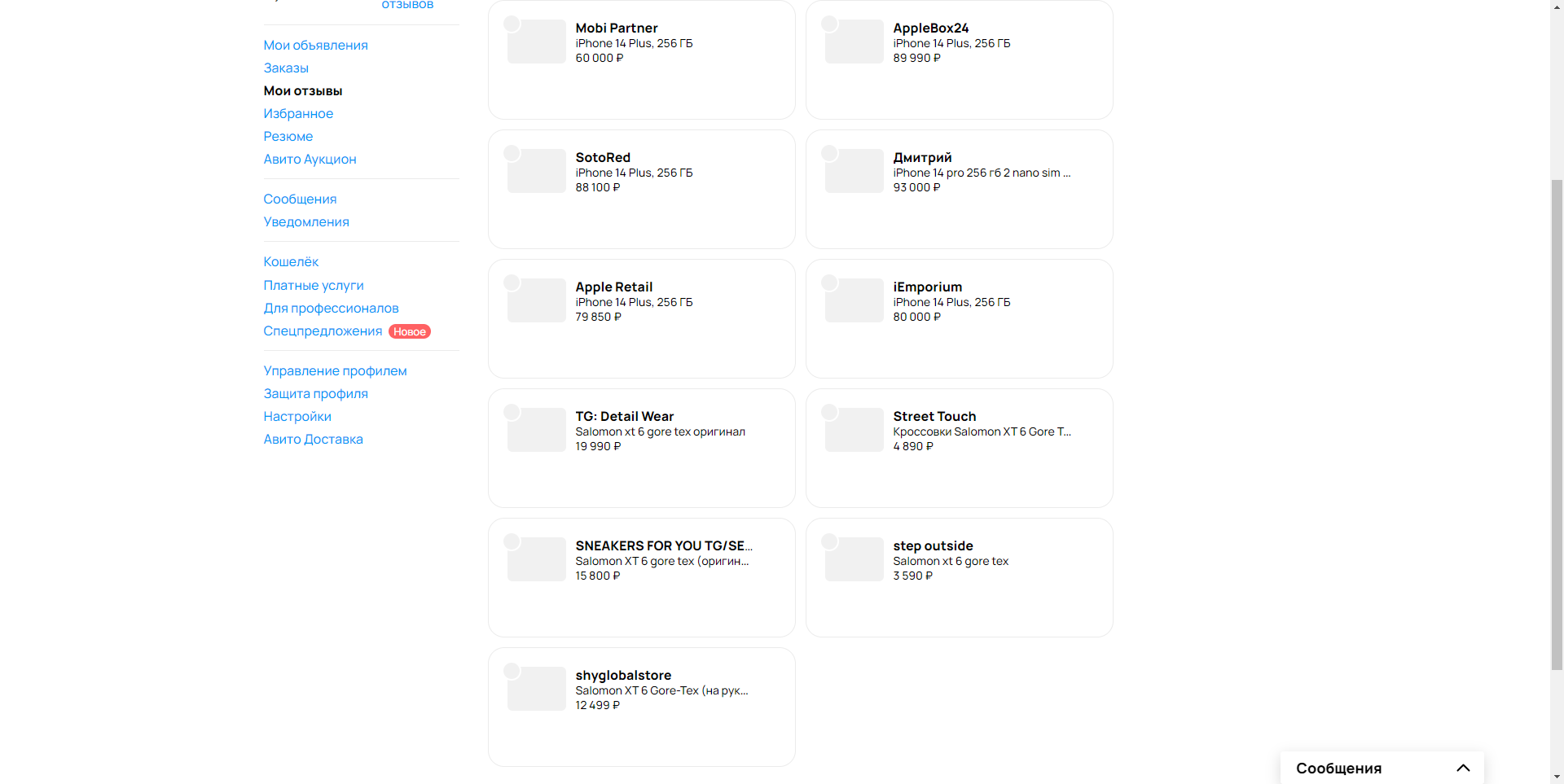
Task: Open seller name step outside
Action: point(933,545)
